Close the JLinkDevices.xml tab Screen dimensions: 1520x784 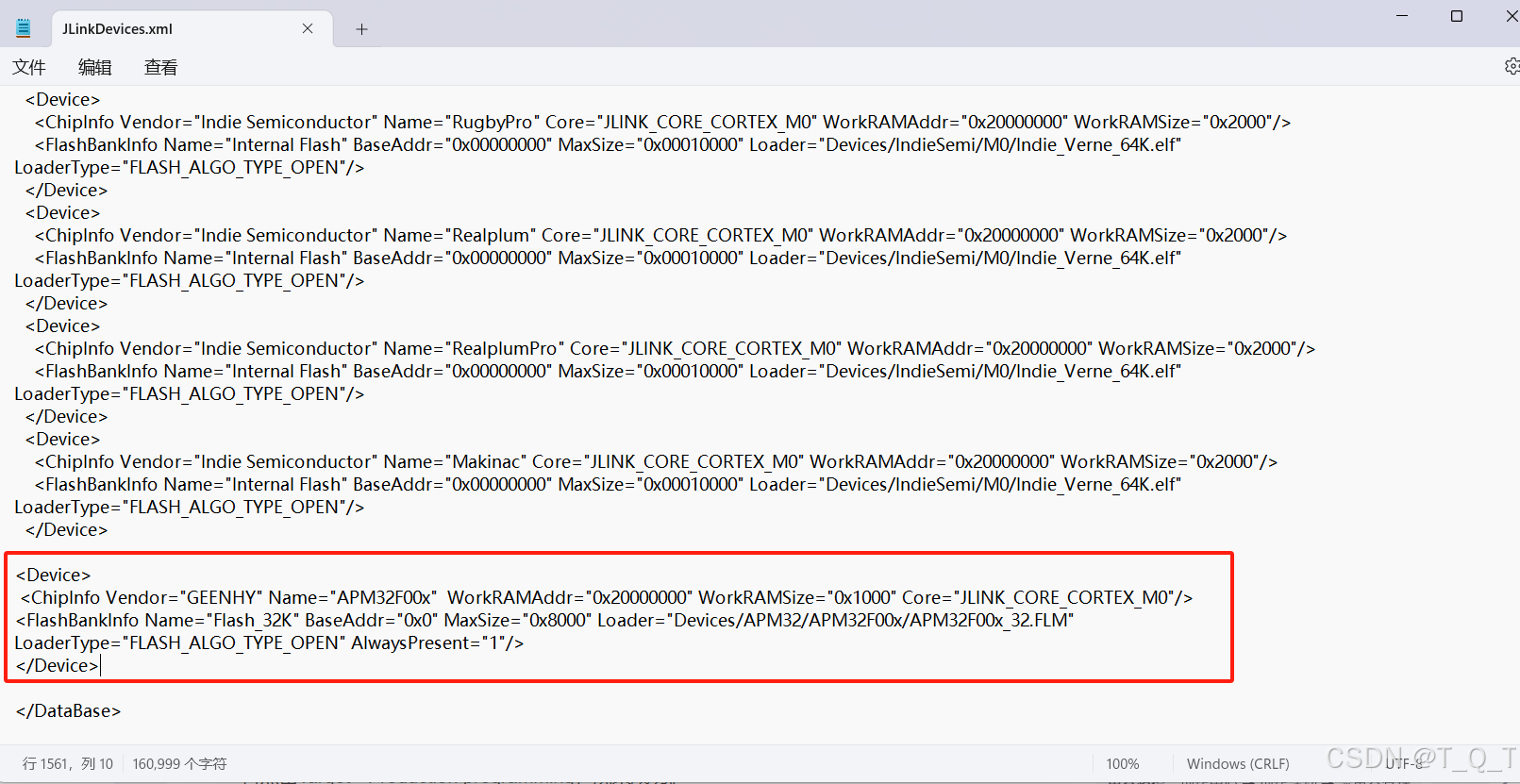(308, 28)
